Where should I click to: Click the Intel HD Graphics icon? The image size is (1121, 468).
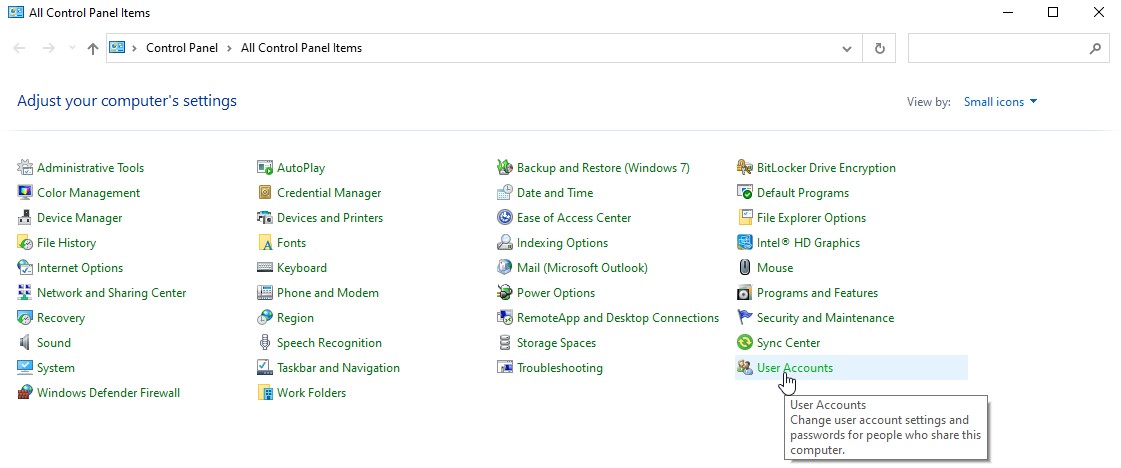pos(745,243)
